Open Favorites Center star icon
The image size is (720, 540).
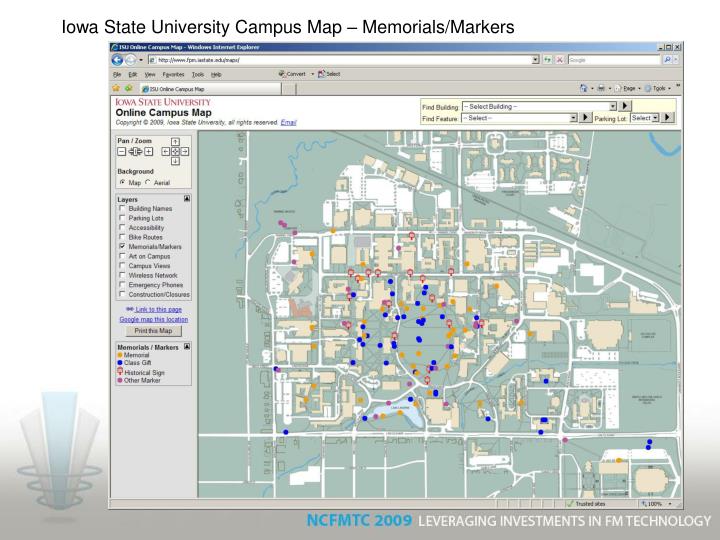pyautogui.click(x=116, y=88)
